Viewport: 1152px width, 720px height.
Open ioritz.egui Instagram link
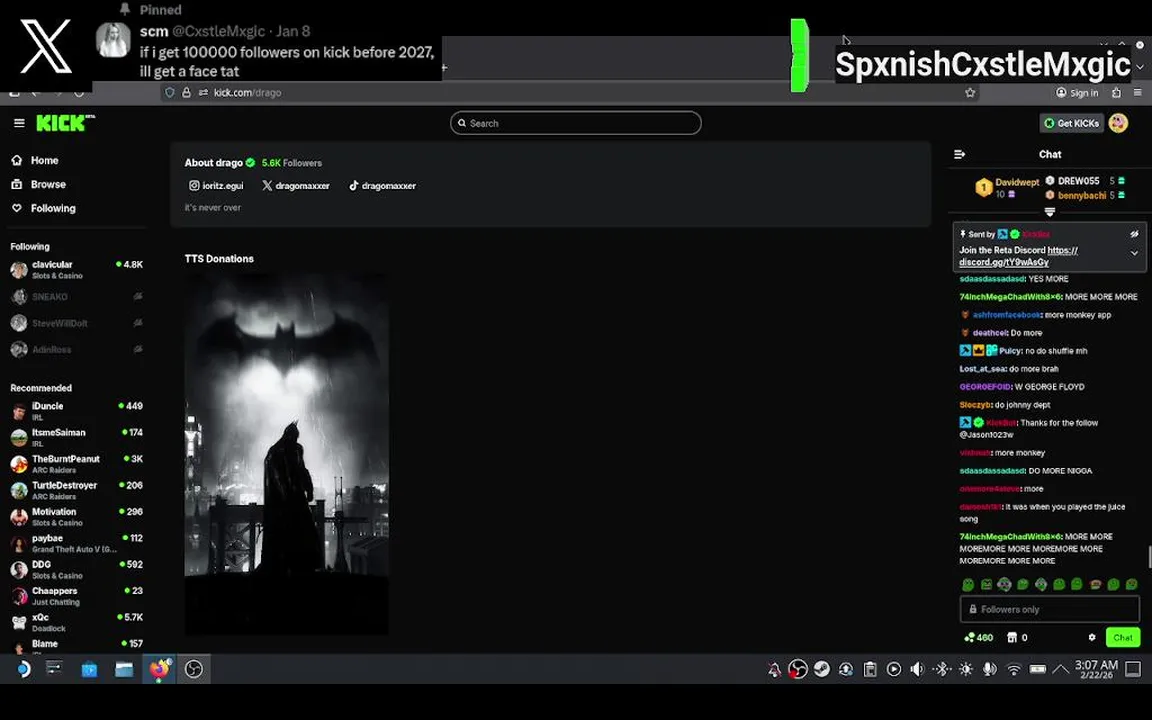coord(216,186)
